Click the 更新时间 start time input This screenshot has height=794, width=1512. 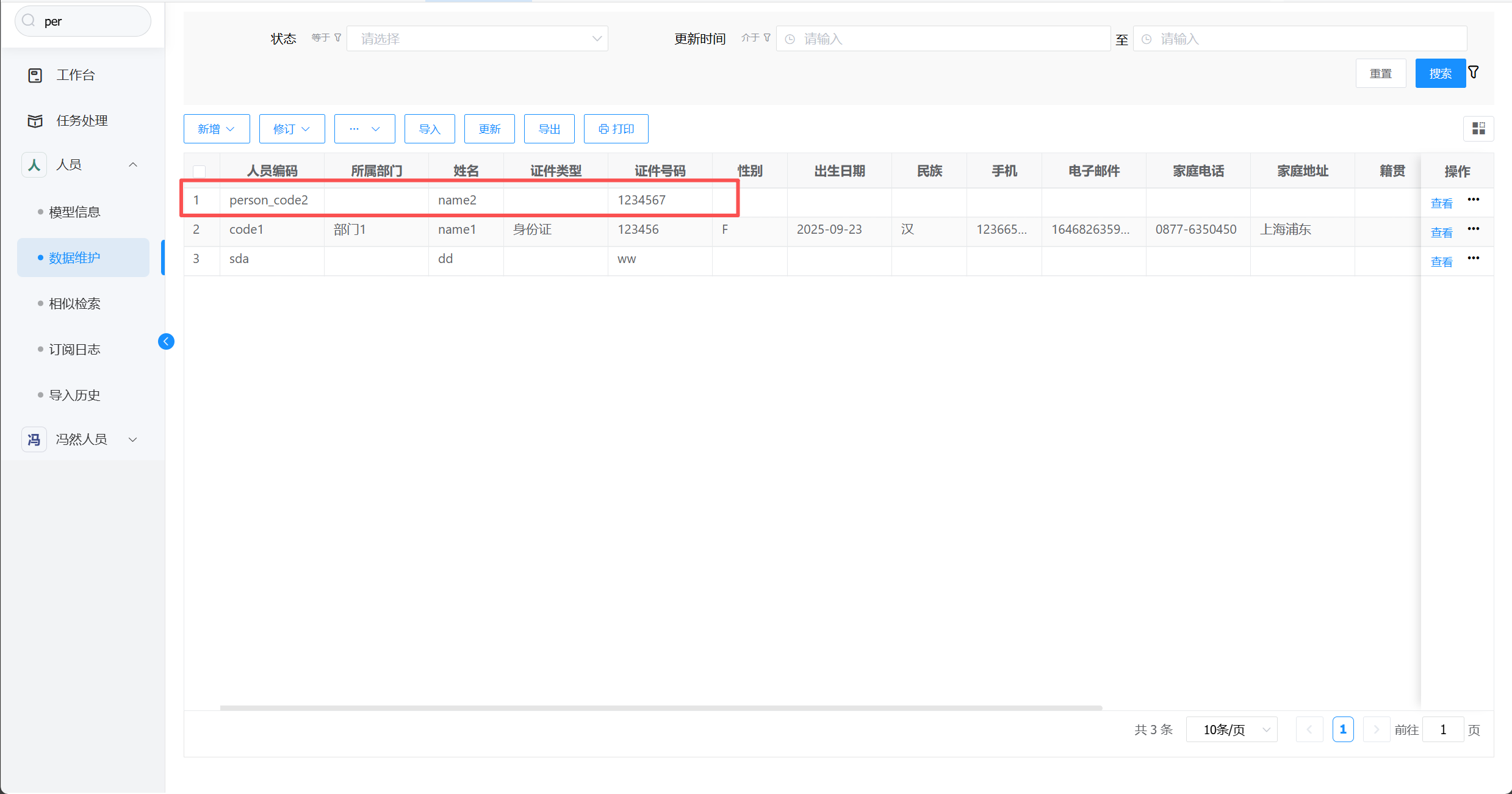click(x=943, y=38)
